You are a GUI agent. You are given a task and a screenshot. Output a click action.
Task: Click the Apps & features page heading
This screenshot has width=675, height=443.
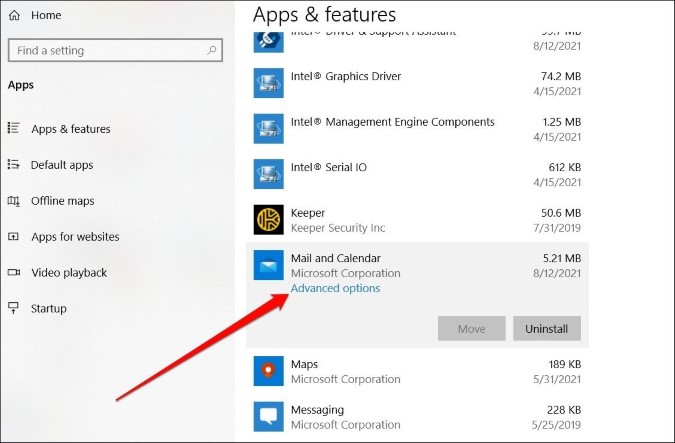(x=324, y=14)
